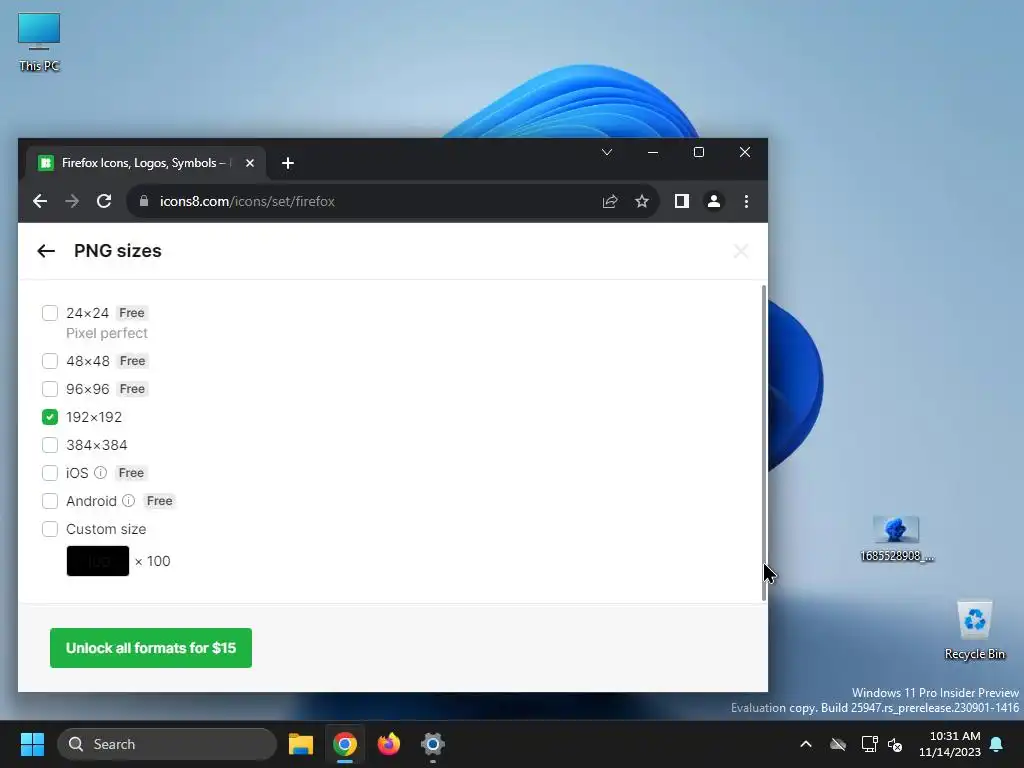
Task: Check the 48×48 size option
Action: (x=50, y=361)
